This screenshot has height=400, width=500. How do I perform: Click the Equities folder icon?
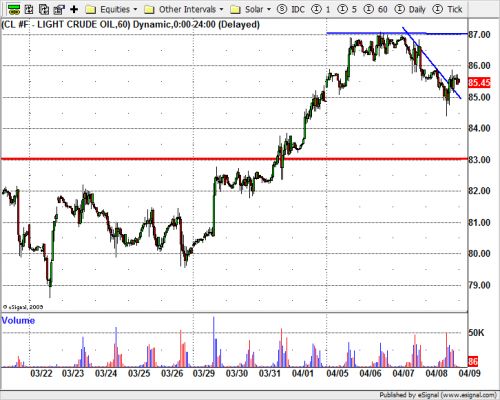coord(91,9)
